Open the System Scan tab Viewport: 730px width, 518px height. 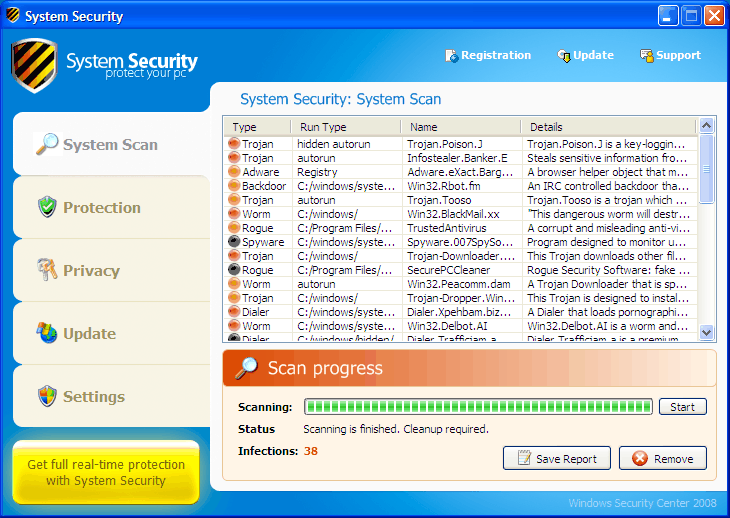(112, 144)
